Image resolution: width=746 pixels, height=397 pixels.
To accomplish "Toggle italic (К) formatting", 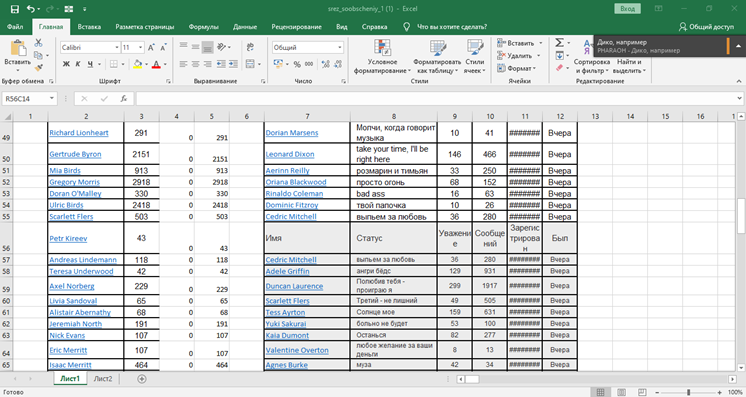I will pos(78,64).
